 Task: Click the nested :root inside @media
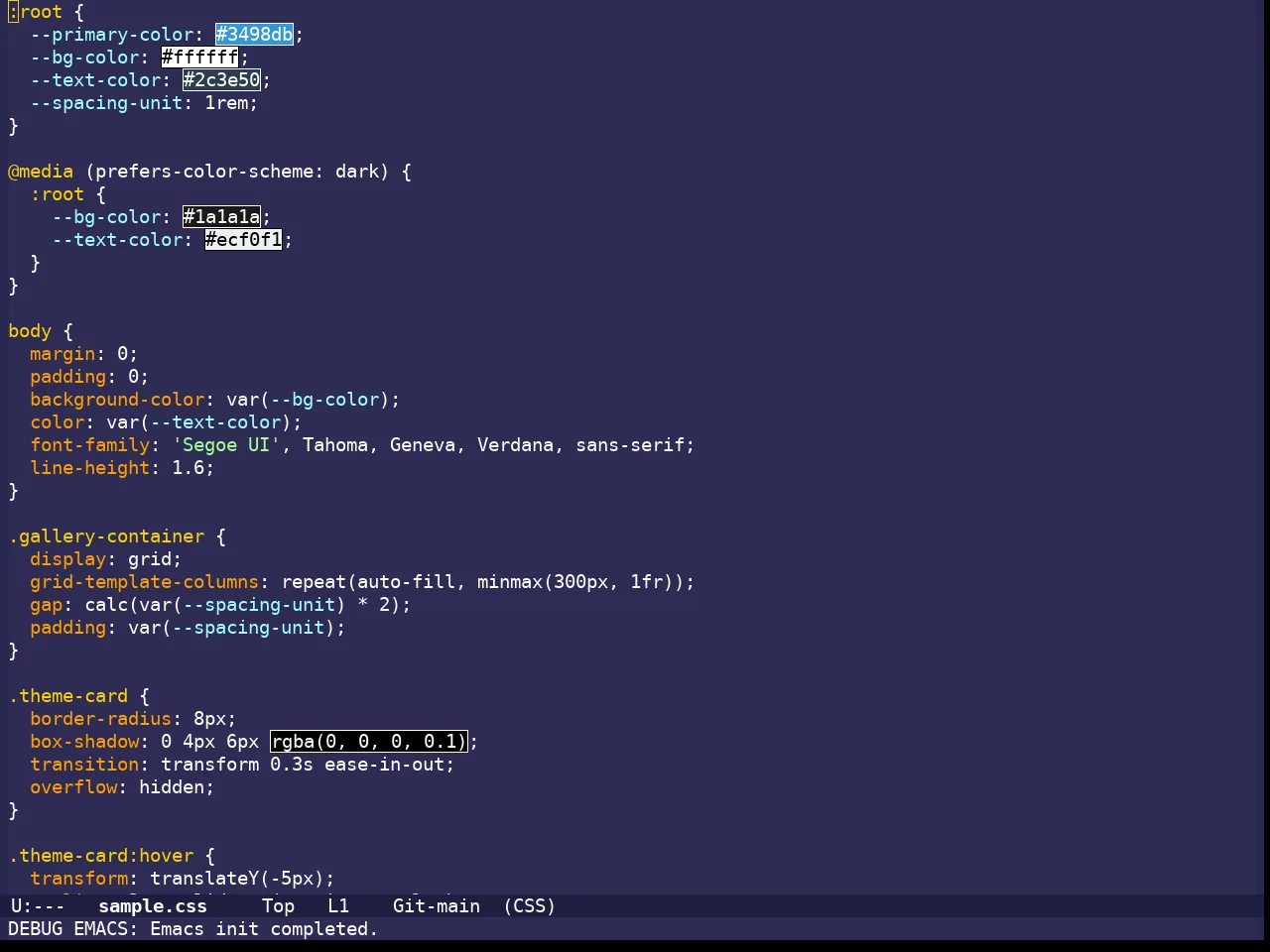click(x=57, y=194)
